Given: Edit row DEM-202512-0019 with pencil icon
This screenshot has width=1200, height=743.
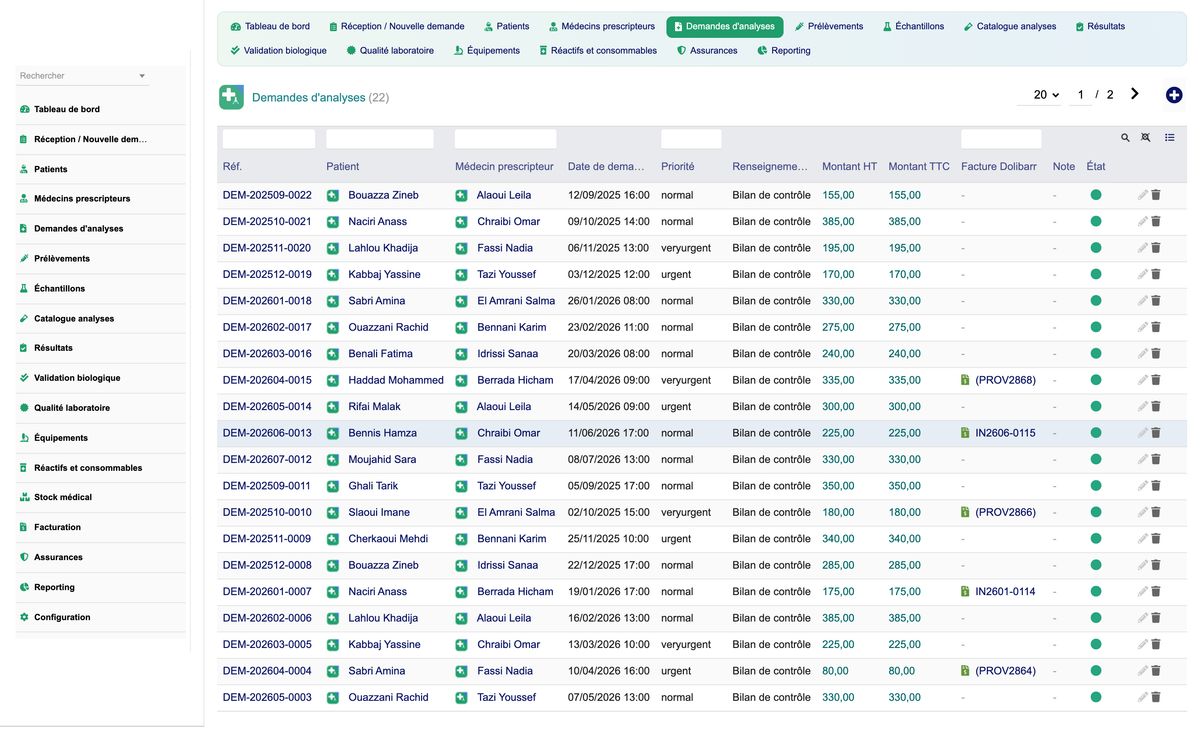Looking at the screenshot, I should pos(1143,274).
